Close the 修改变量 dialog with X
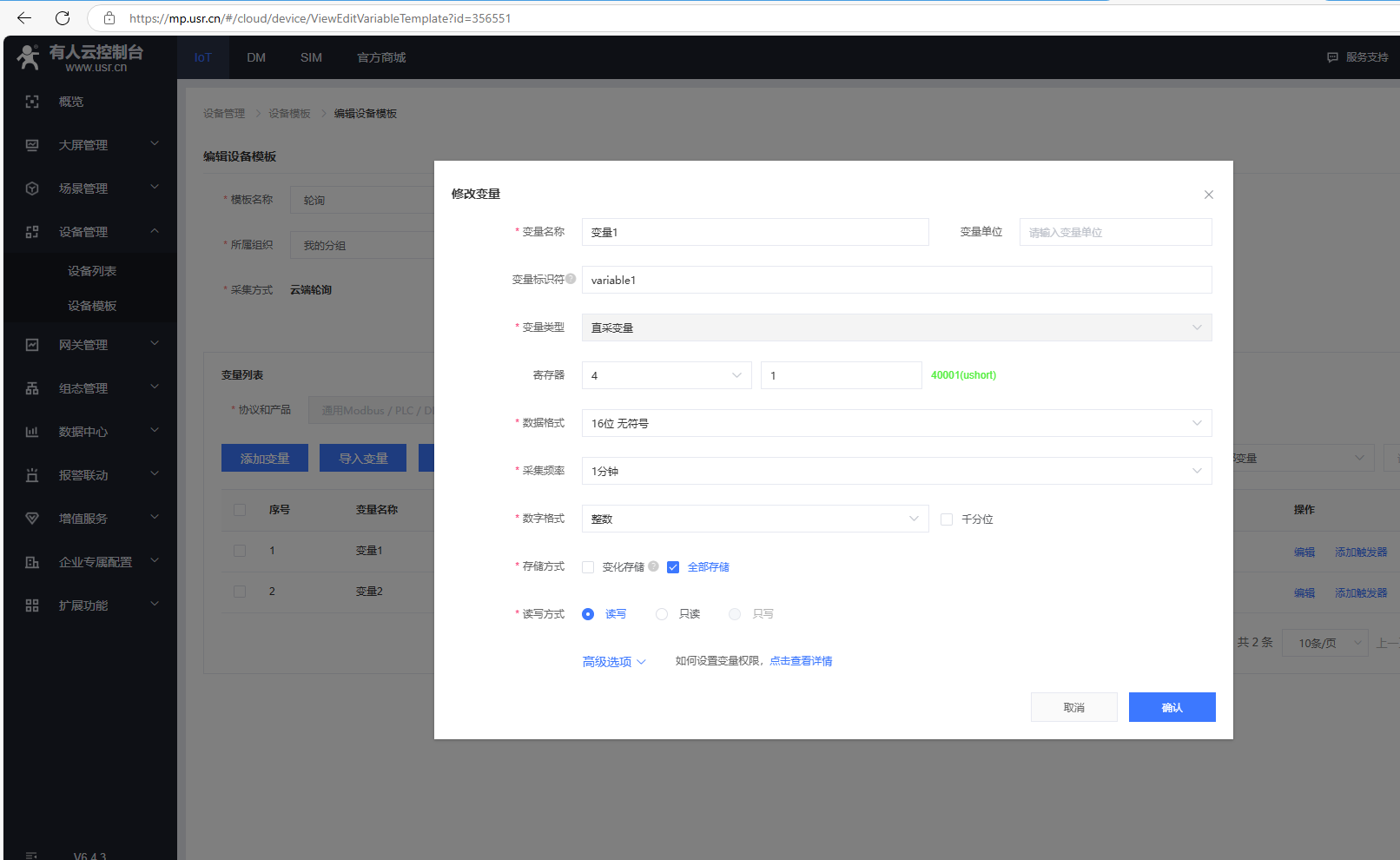Viewport: 1400px width, 860px height. [1208, 195]
